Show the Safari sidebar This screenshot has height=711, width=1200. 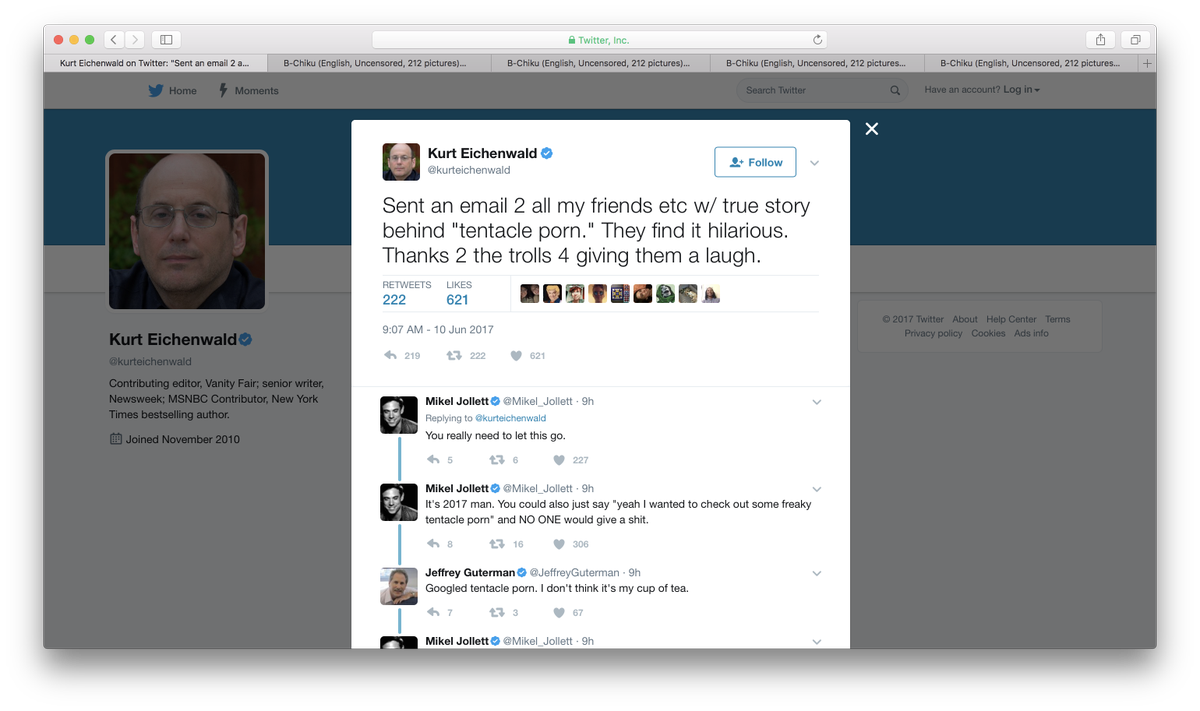tap(166, 40)
